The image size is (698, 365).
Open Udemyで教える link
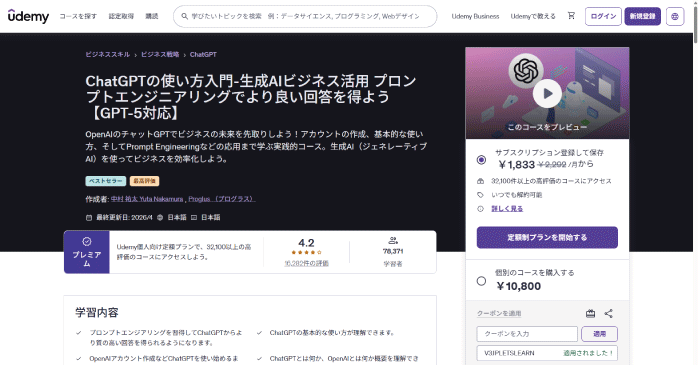click(x=533, y=16)
